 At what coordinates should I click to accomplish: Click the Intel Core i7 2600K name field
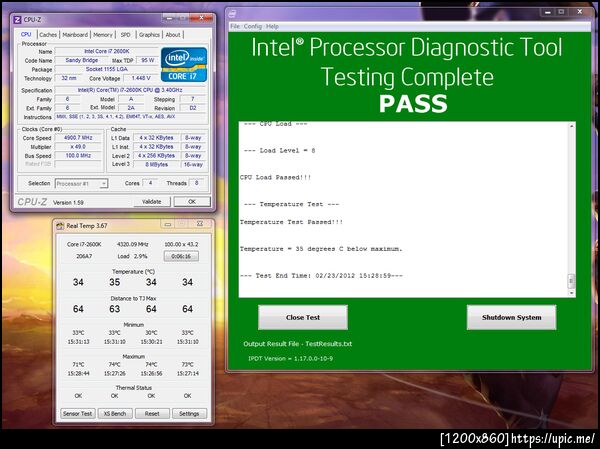[107, 51]
